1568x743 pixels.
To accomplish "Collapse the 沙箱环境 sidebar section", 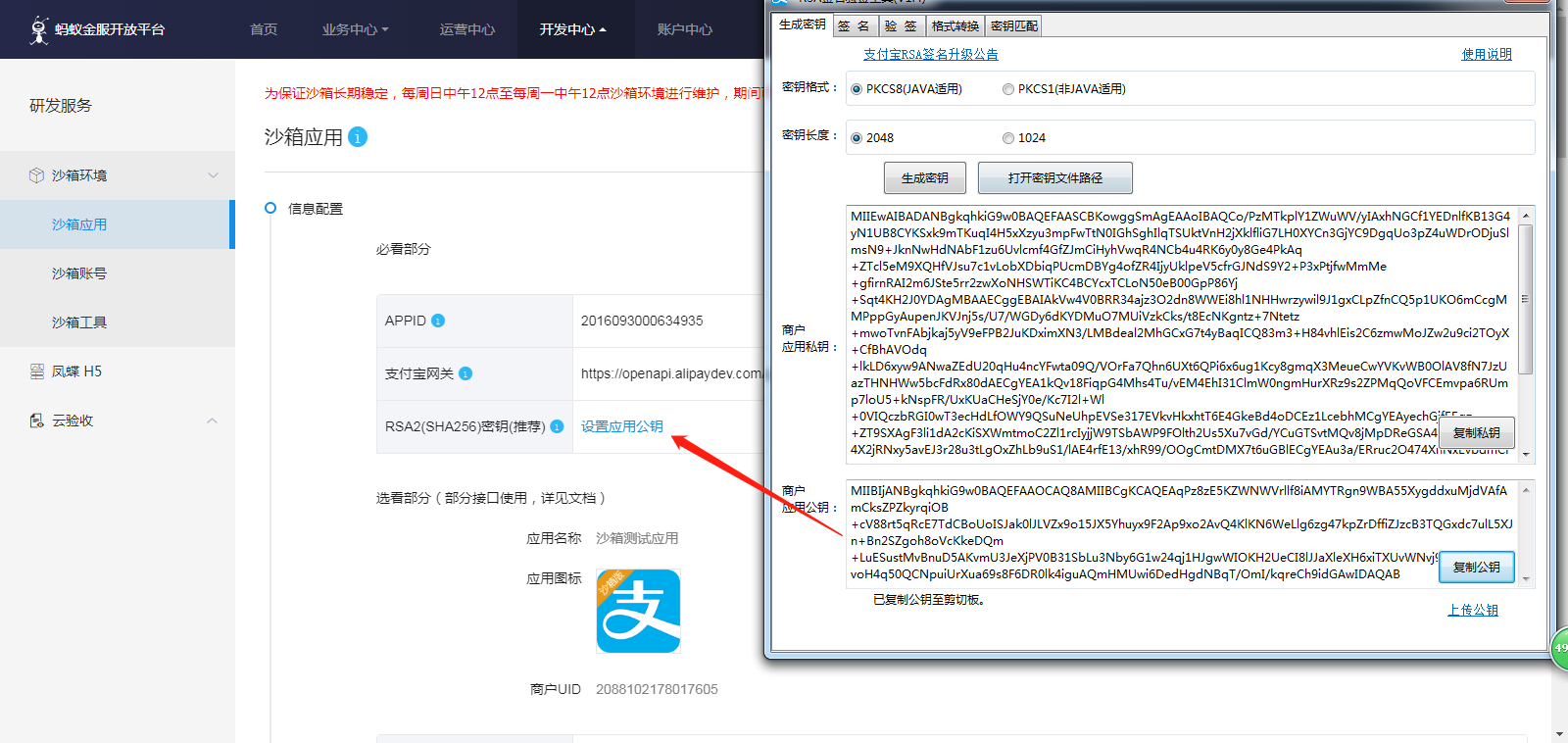I will pos(213,175).
